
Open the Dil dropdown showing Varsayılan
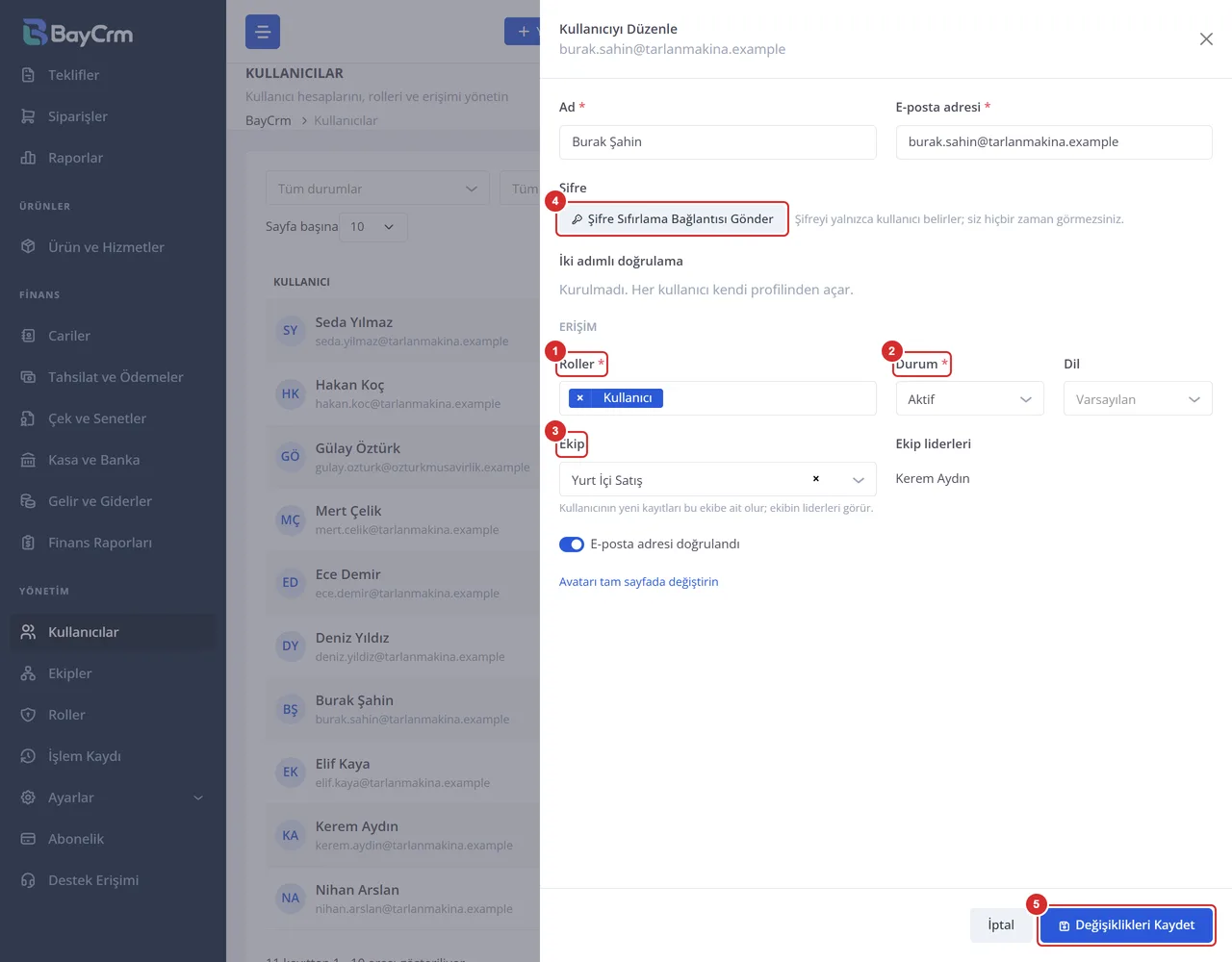point(1138,399)
